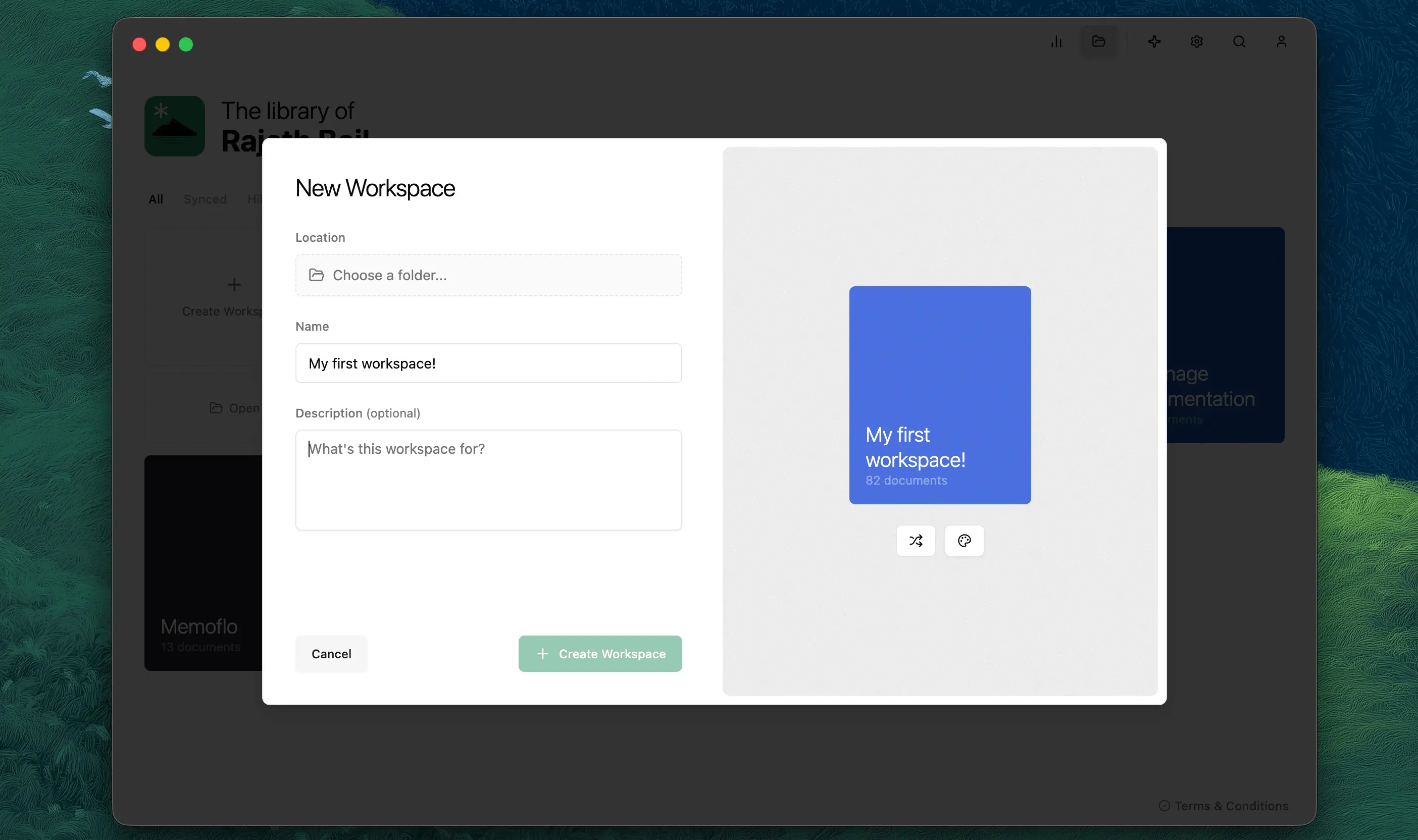Click the statistics bar chart icon

click(1056, 41)
